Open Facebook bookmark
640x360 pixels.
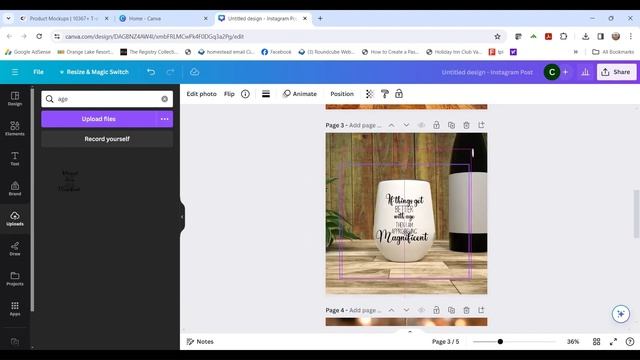point(276,52)
